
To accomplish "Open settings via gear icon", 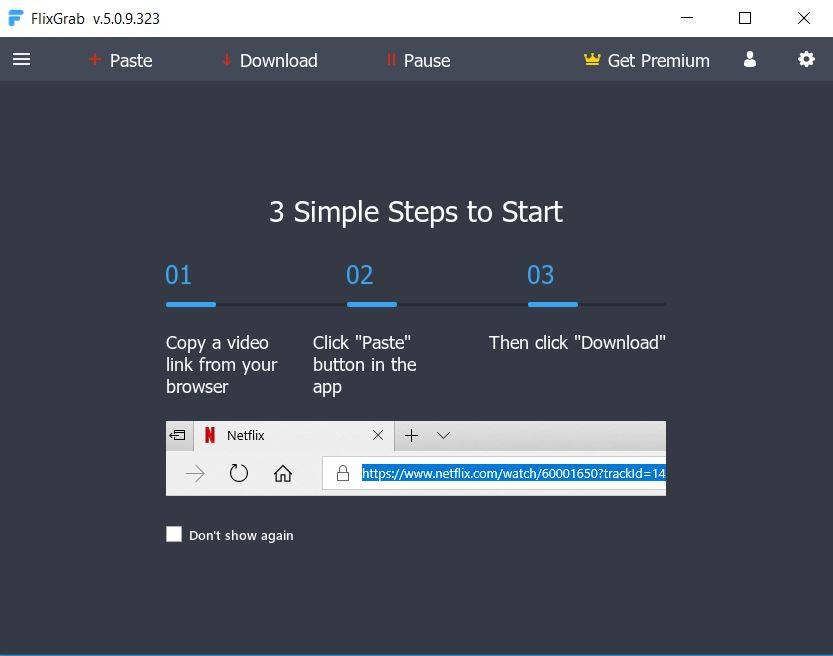I will point(806,60).
